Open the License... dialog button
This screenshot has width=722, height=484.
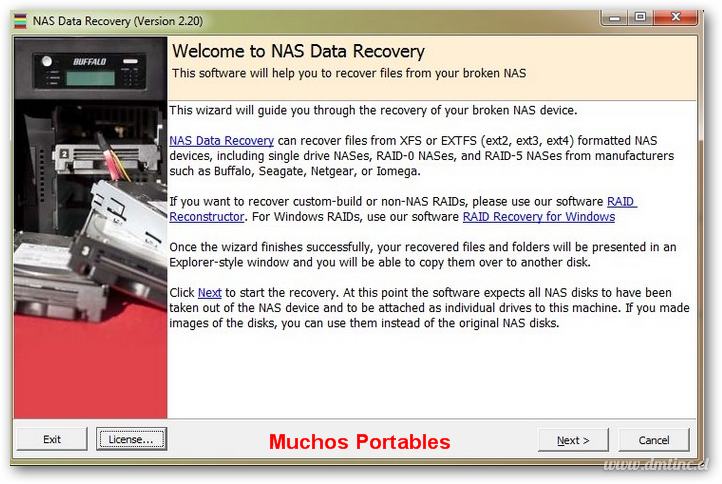click(131, 439)
